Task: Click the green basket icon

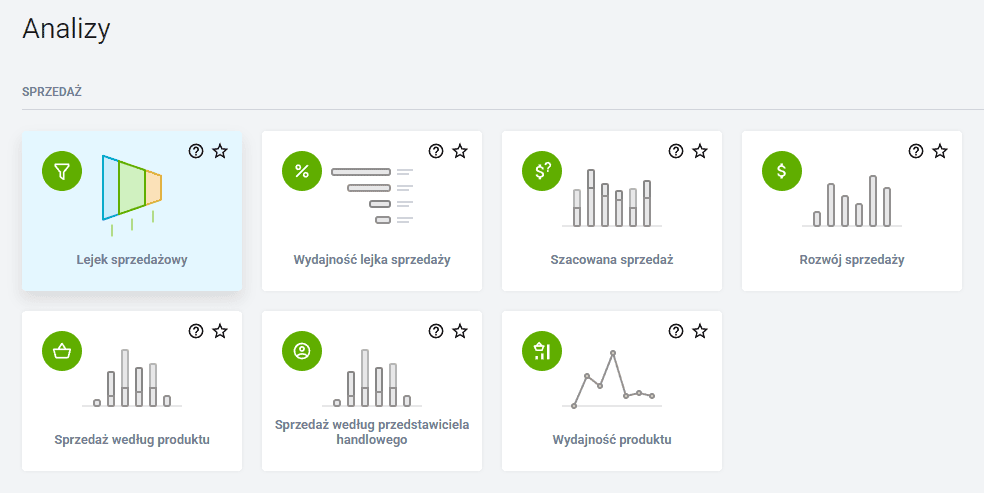Action: click(62, 351)
